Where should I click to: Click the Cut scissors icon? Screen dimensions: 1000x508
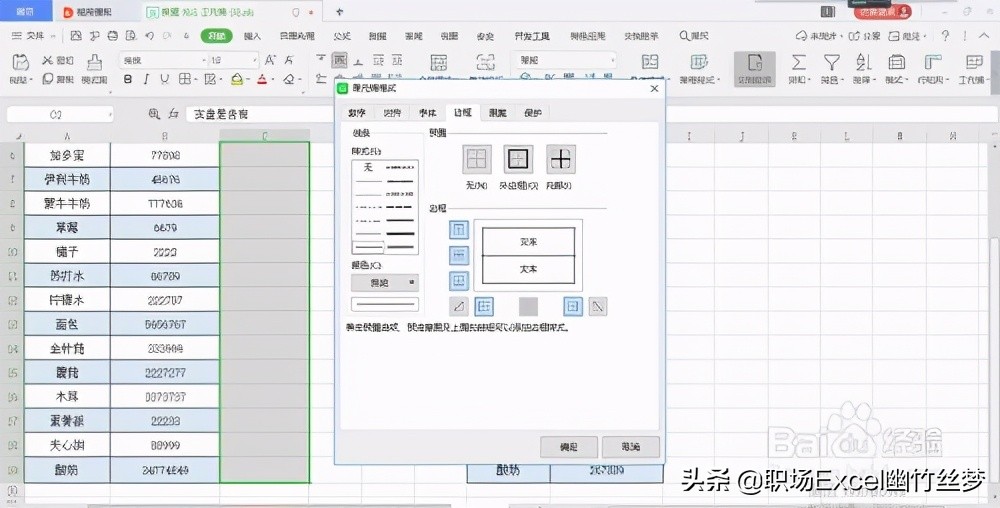(x=48, y=61)
